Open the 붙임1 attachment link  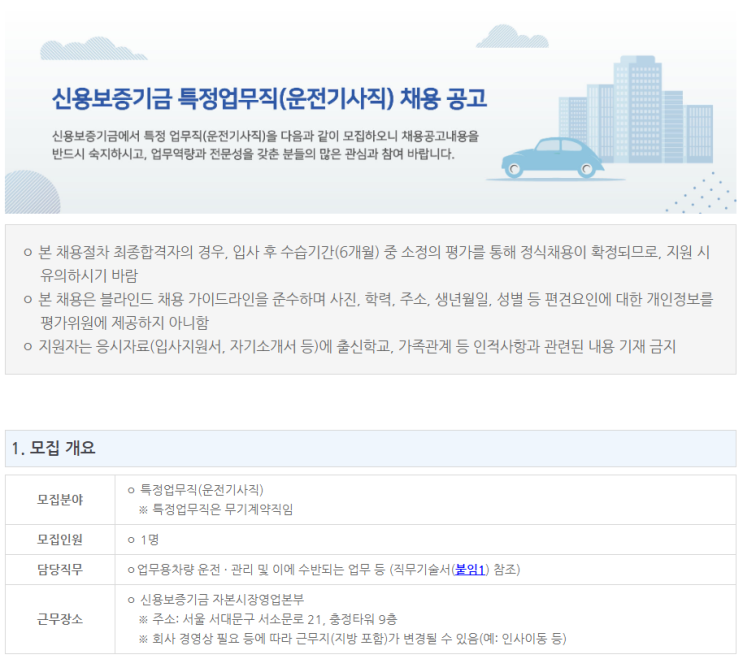point(469,569)
